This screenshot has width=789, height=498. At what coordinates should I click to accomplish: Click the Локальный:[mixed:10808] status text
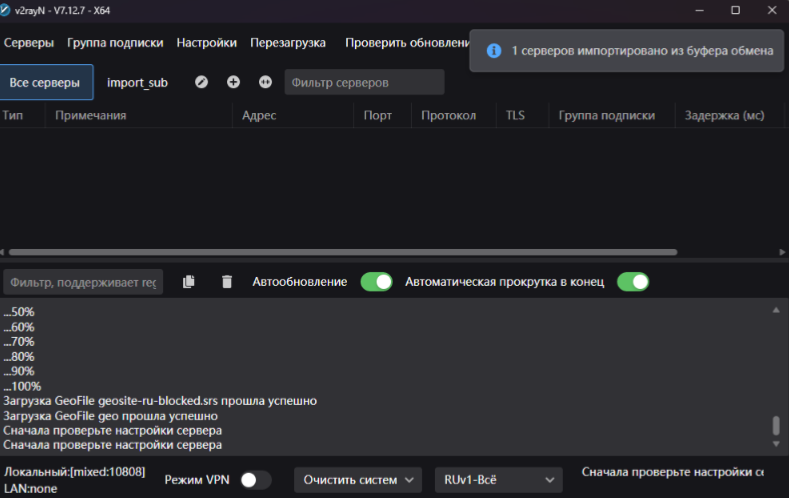coord(74,472)
